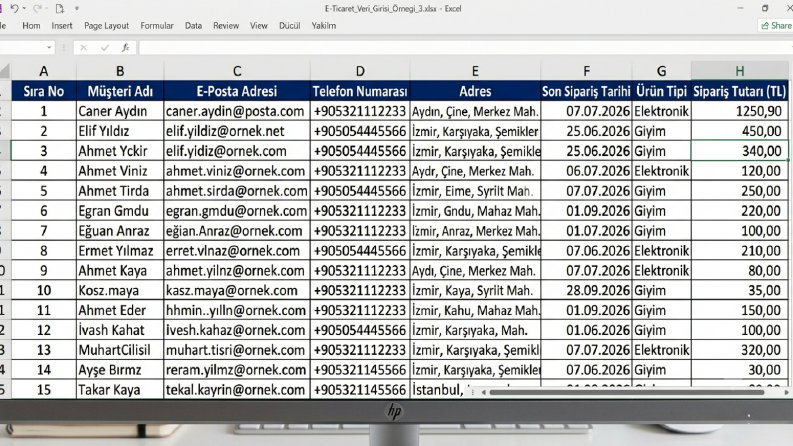Click the Share button
The width and height of the screenshot is (793, 446).
click(776, 25)
